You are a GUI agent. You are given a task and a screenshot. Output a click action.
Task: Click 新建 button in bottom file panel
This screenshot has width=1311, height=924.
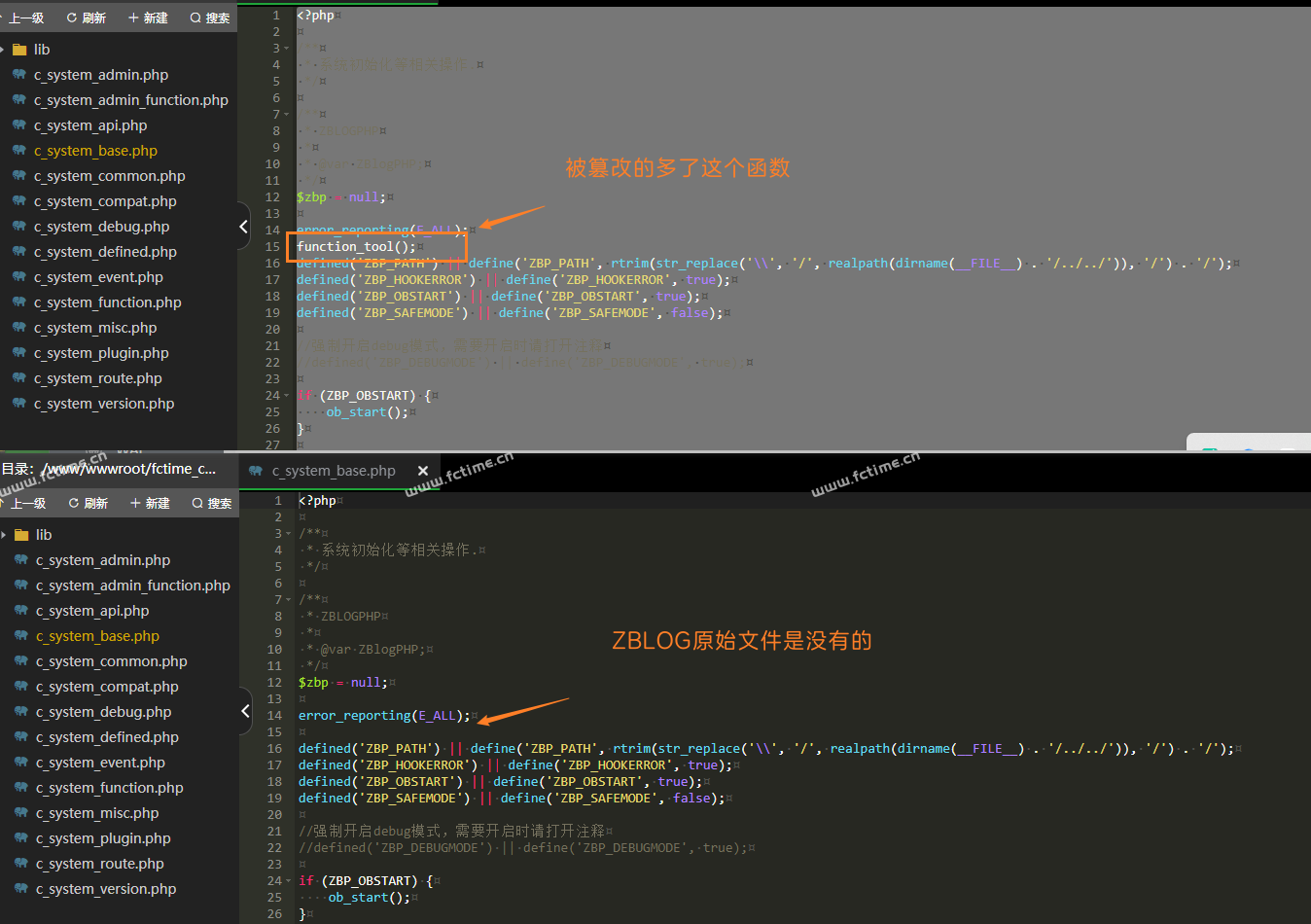click(150, 503)
